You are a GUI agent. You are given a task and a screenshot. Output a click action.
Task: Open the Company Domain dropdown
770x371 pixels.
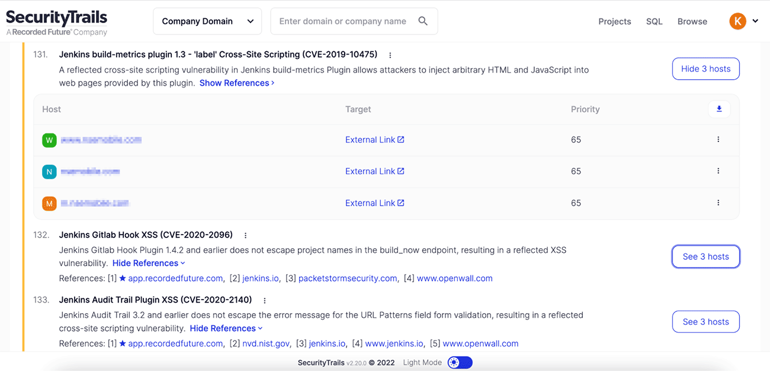point(207,21)
